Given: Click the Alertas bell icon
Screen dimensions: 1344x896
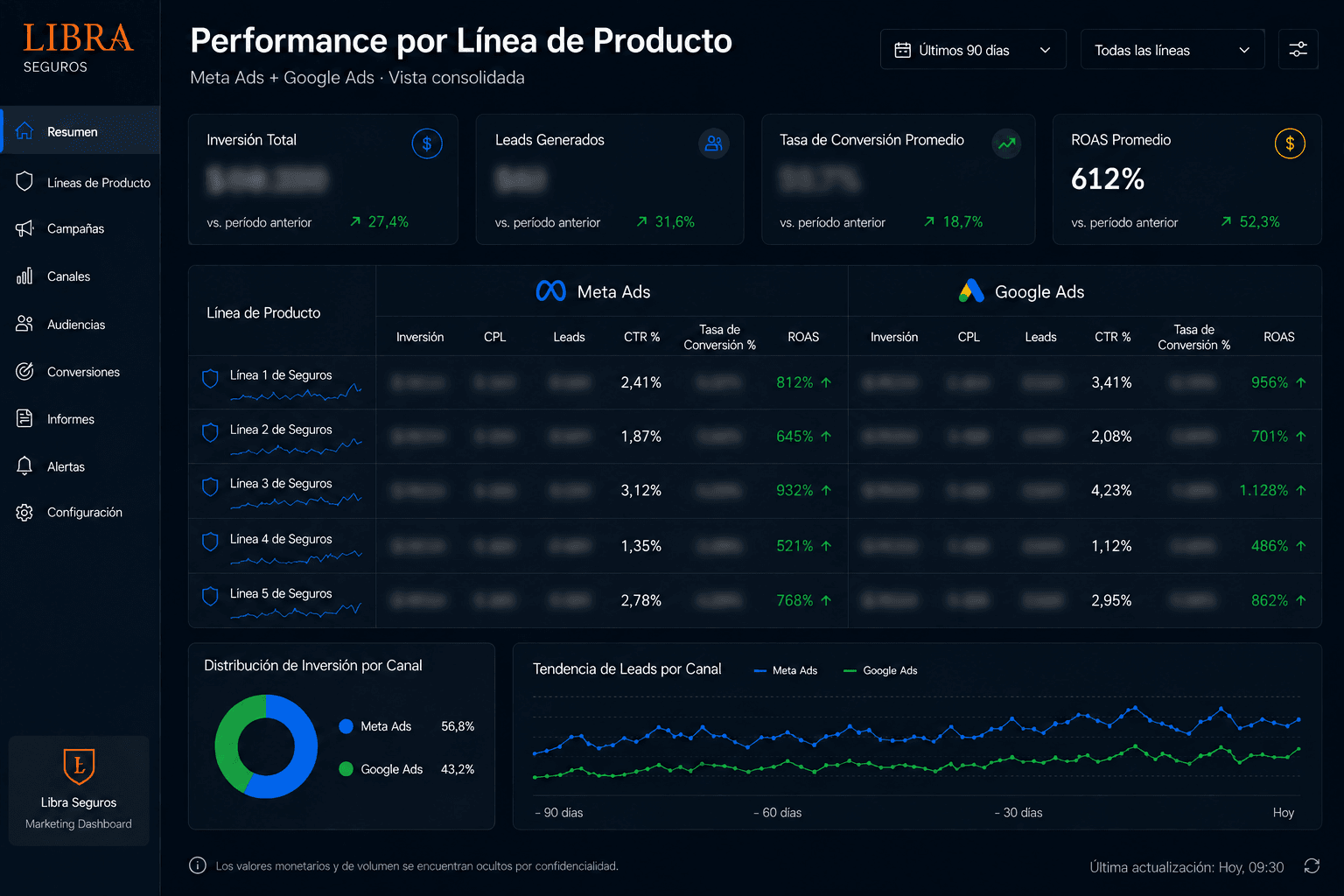Looking at the screenshot, I should tap(24, 465).
